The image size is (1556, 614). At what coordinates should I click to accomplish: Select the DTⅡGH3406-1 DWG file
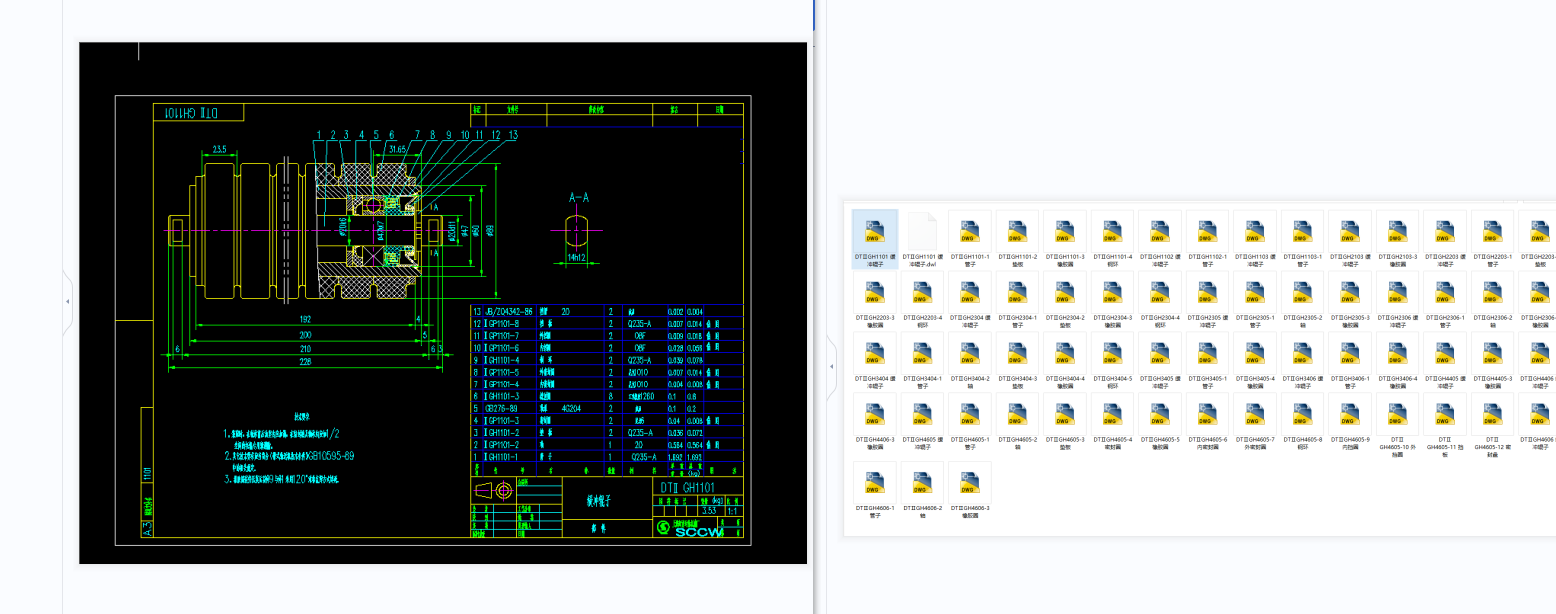click(x=1350, y=361)
